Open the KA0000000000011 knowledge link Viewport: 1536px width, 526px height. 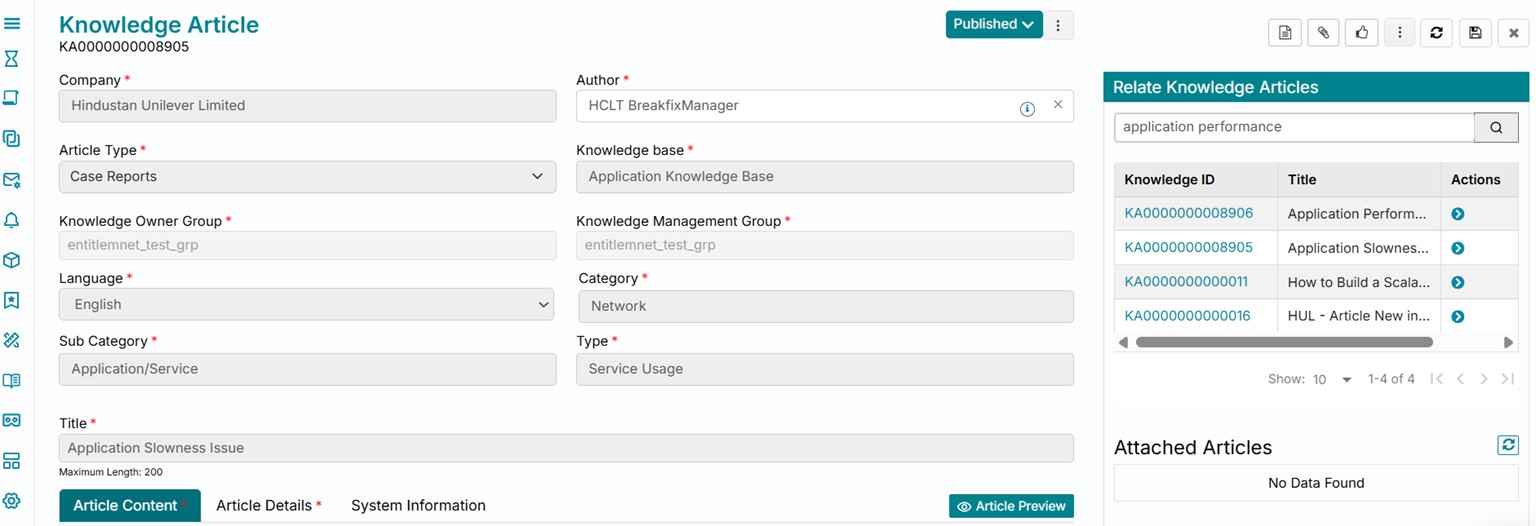[1186, 282]
